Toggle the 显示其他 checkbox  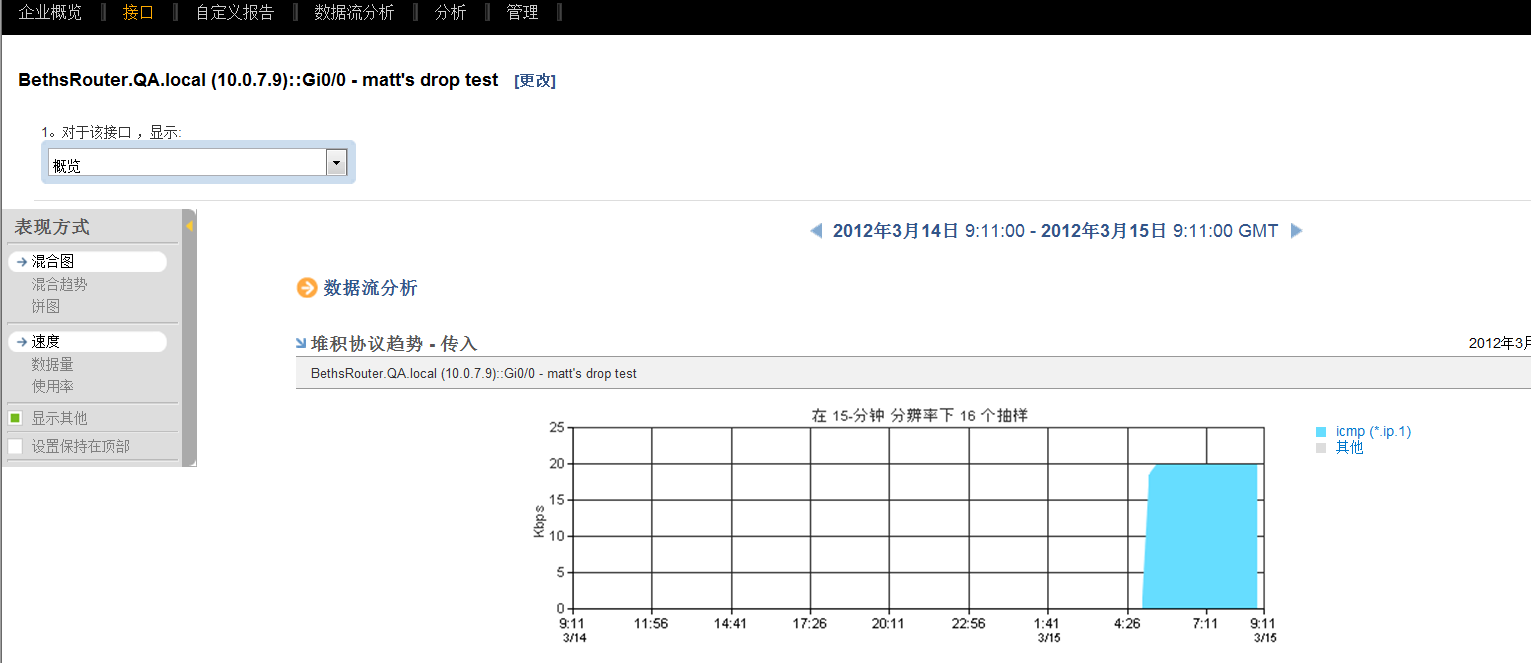coord(15,418)
